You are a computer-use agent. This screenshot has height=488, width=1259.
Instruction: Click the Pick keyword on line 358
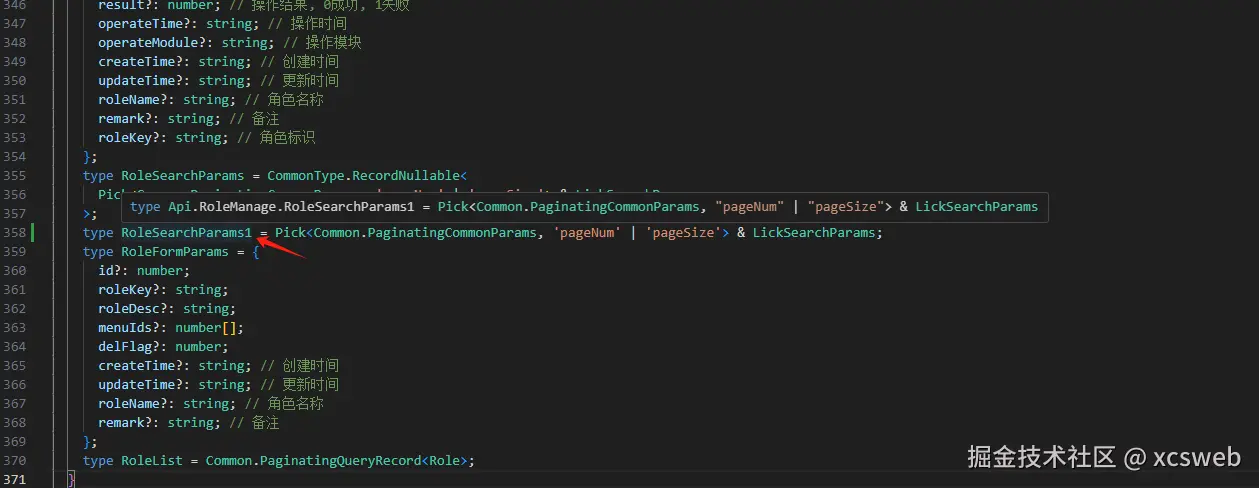coord(290,232)
